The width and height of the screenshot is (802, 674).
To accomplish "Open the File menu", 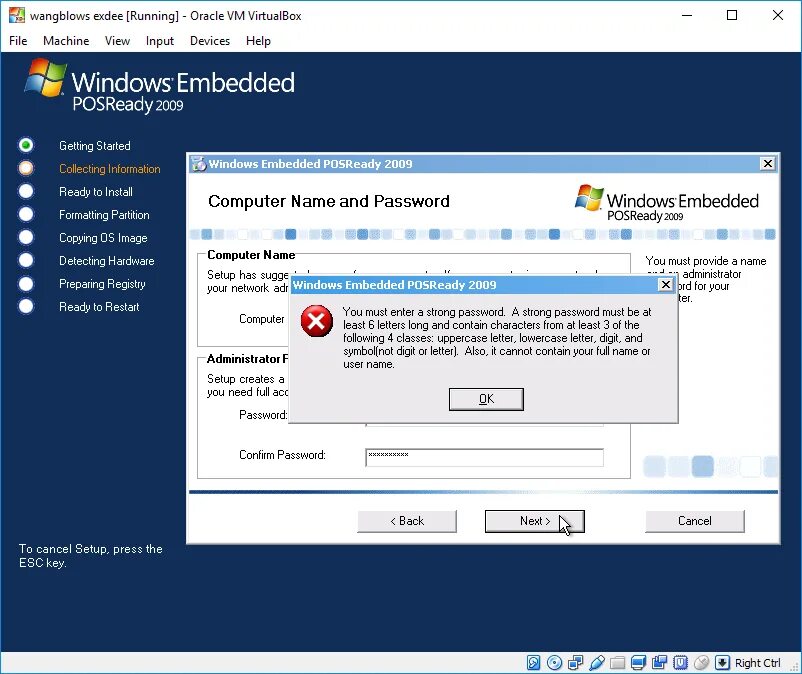I will (x=18, y=41).
